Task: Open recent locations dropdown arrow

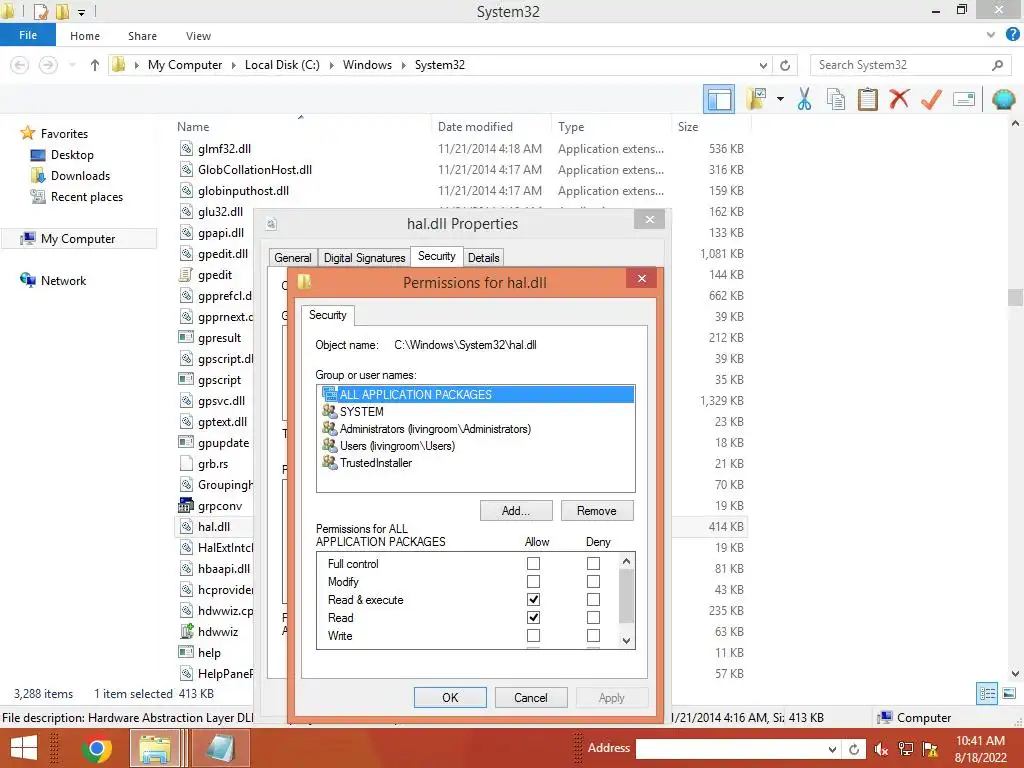Action: [x=72, y=65]
